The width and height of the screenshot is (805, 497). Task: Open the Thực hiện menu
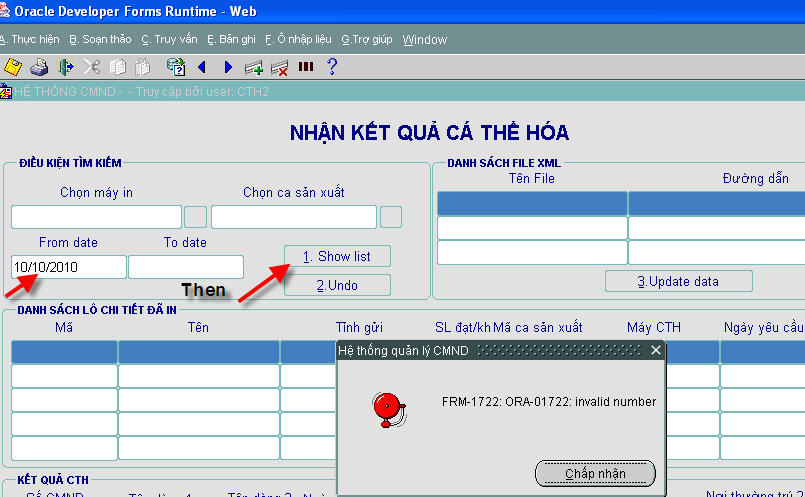tap(30, 40)
